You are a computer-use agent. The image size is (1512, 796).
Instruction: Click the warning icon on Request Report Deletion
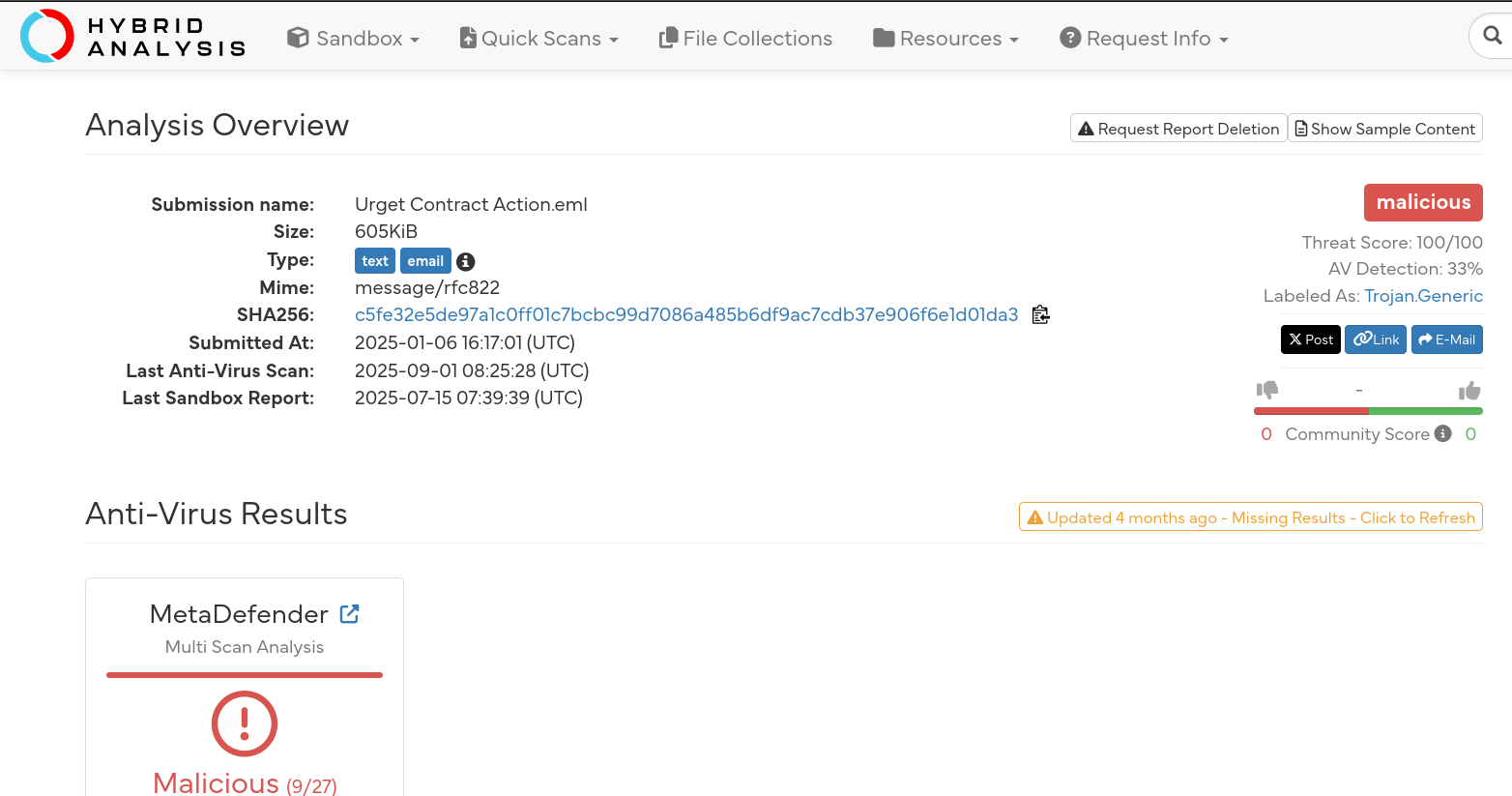[x=1087, y=127]
